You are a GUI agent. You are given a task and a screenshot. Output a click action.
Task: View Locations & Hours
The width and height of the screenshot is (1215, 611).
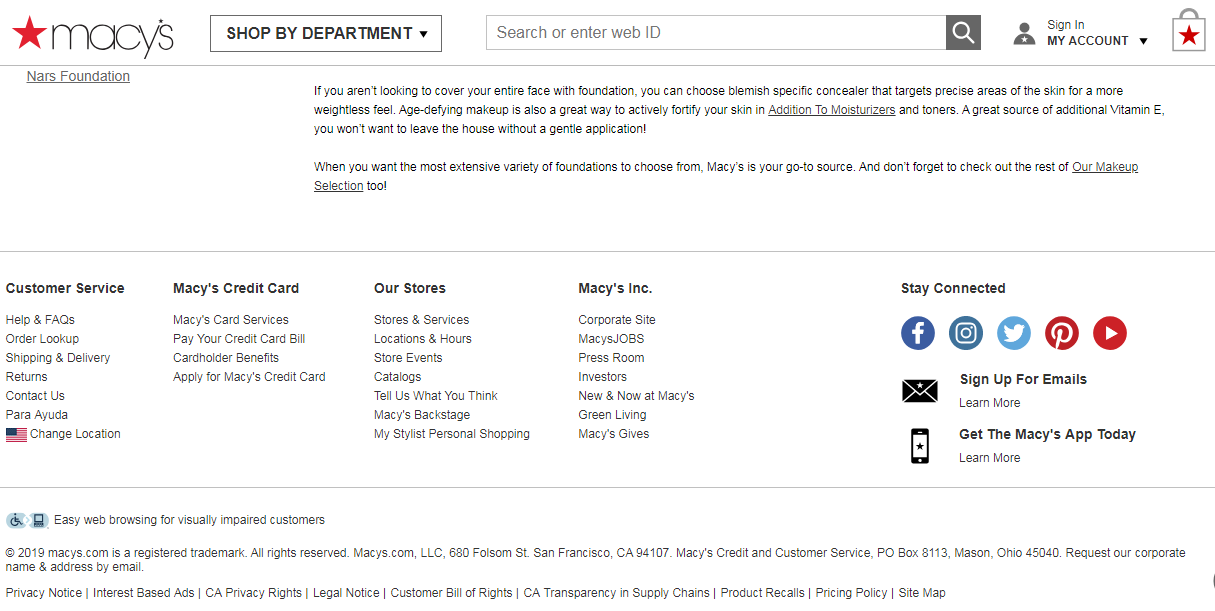tap(423, 339)
